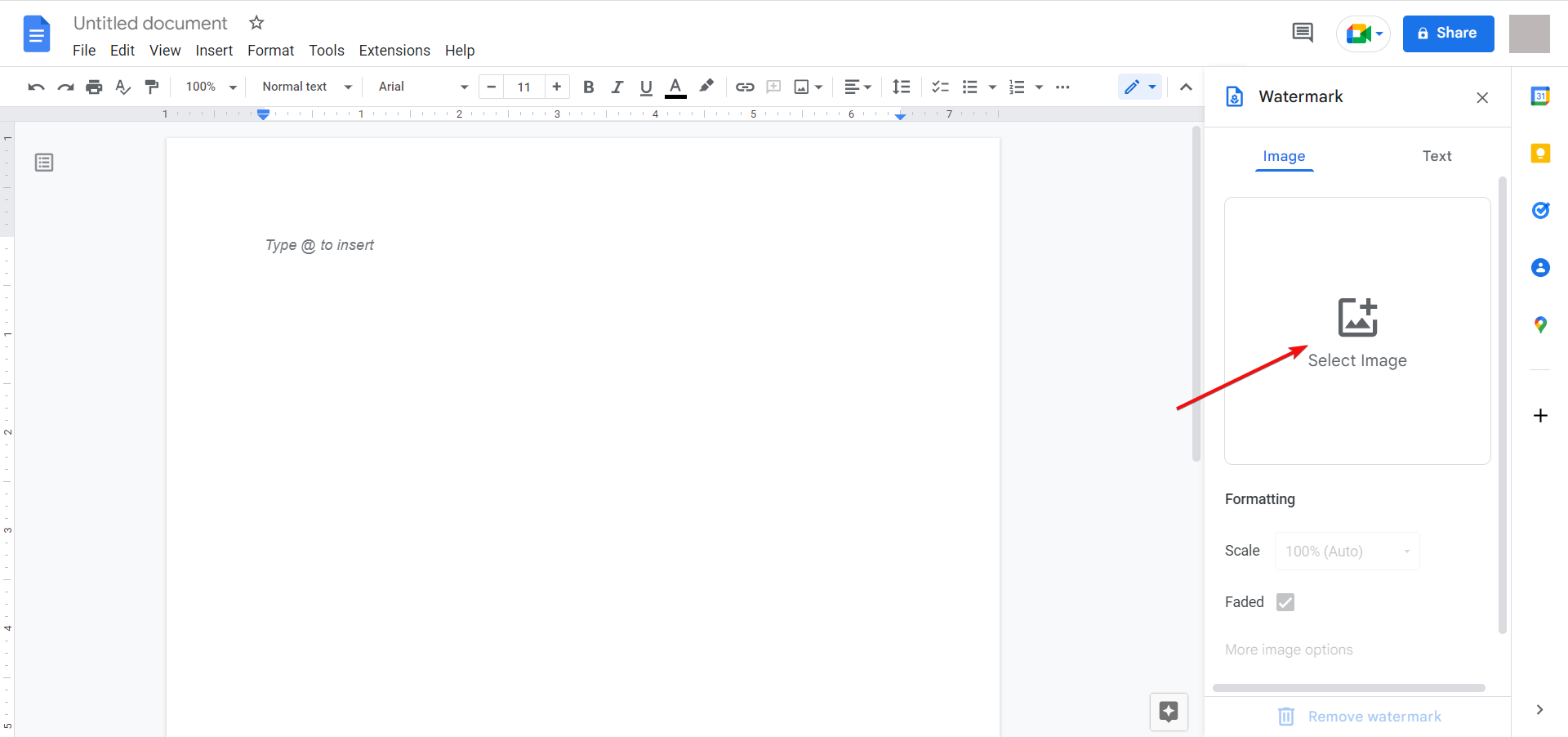Image resolution: width=1568 pixels, height=737 pixels.
Task: Switch to the Text watermark tab
Action: (1437, 156)
